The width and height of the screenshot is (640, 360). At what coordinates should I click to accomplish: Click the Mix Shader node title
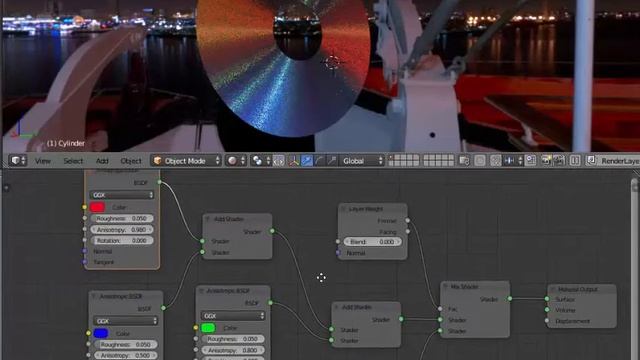(x=464, y=287)
